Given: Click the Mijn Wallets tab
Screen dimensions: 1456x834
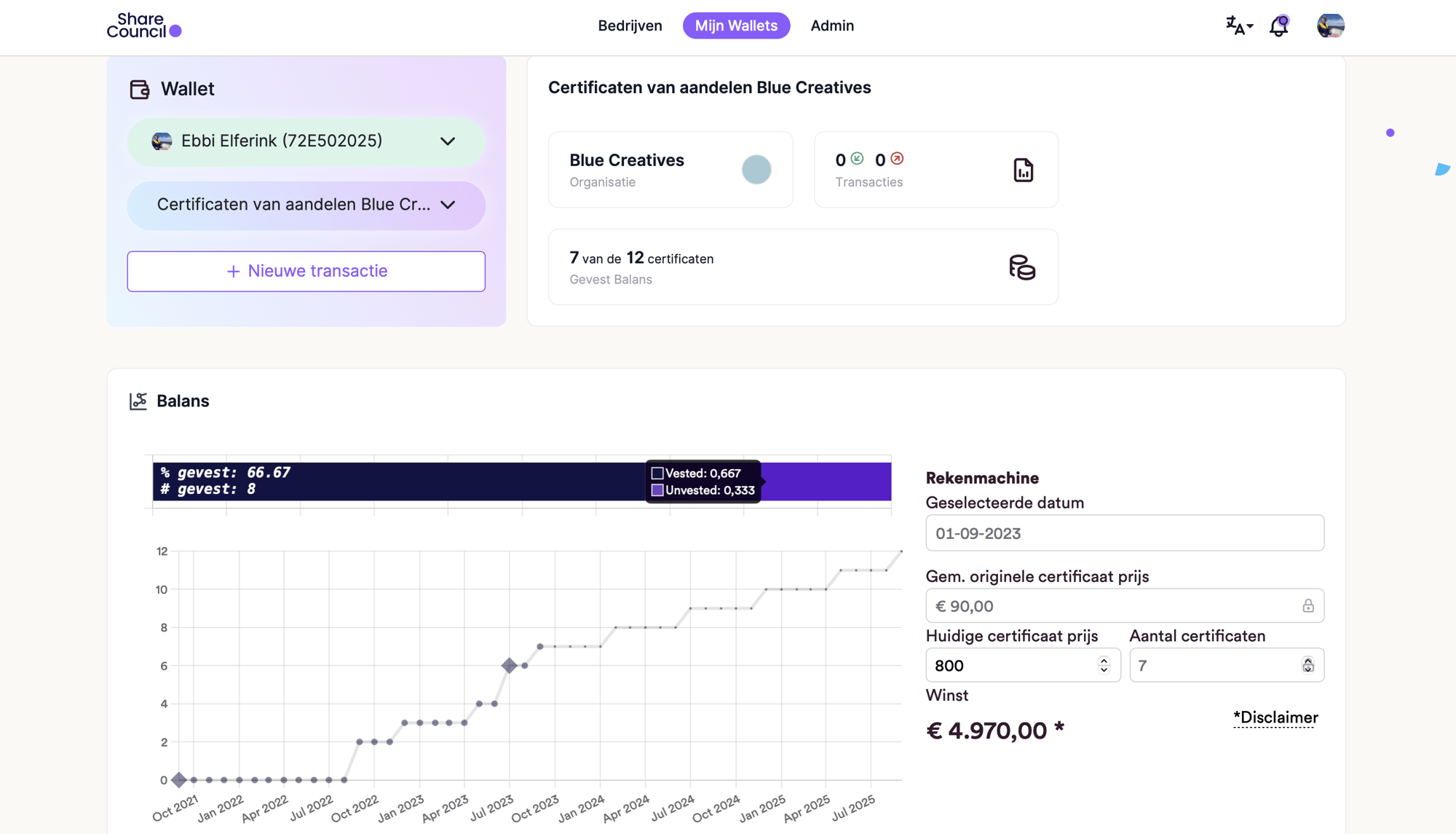Looking at the screenshot, I should [735, 24].
